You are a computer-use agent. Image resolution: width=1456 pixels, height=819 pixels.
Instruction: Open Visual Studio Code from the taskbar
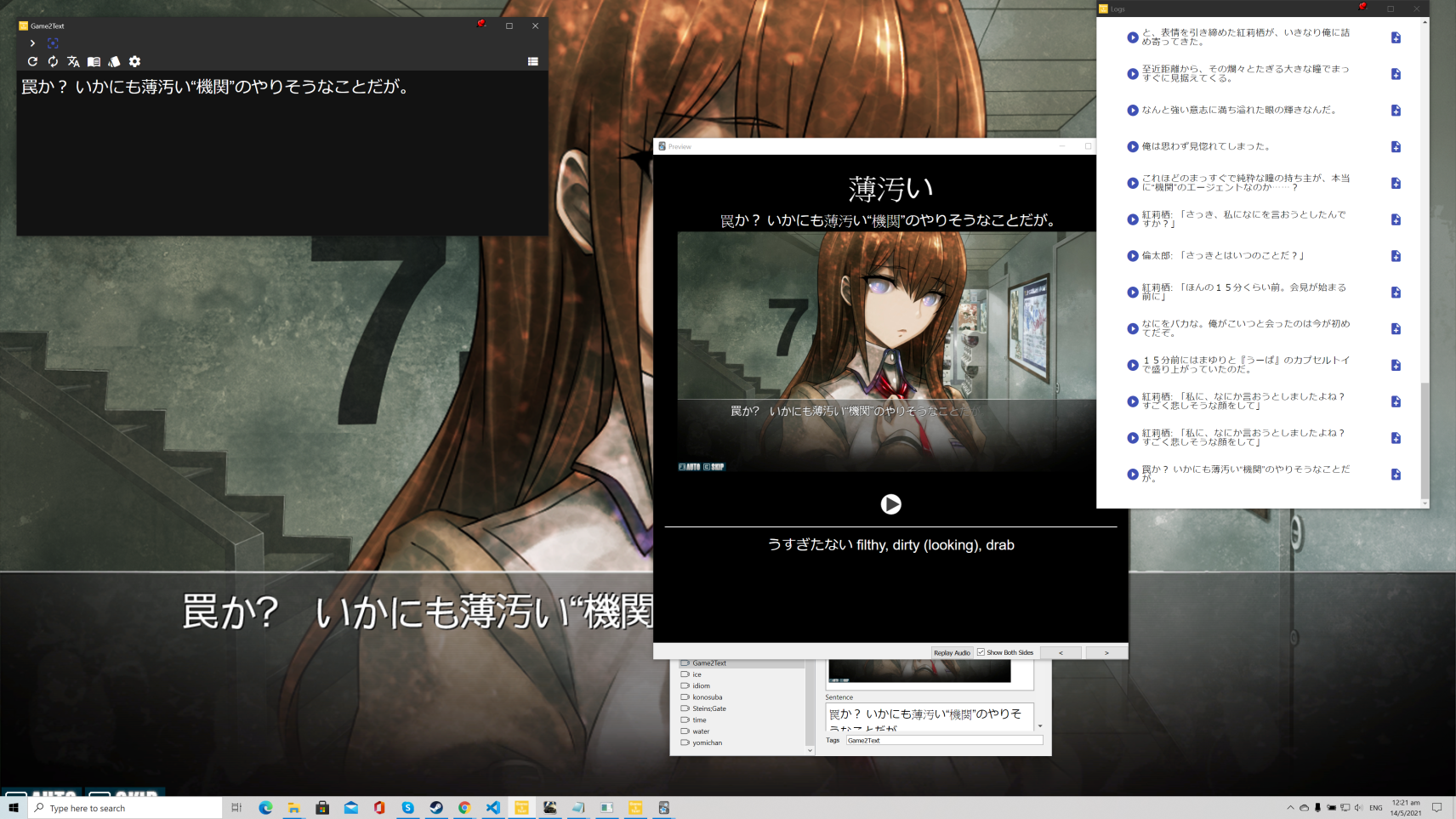click(493, 807)
